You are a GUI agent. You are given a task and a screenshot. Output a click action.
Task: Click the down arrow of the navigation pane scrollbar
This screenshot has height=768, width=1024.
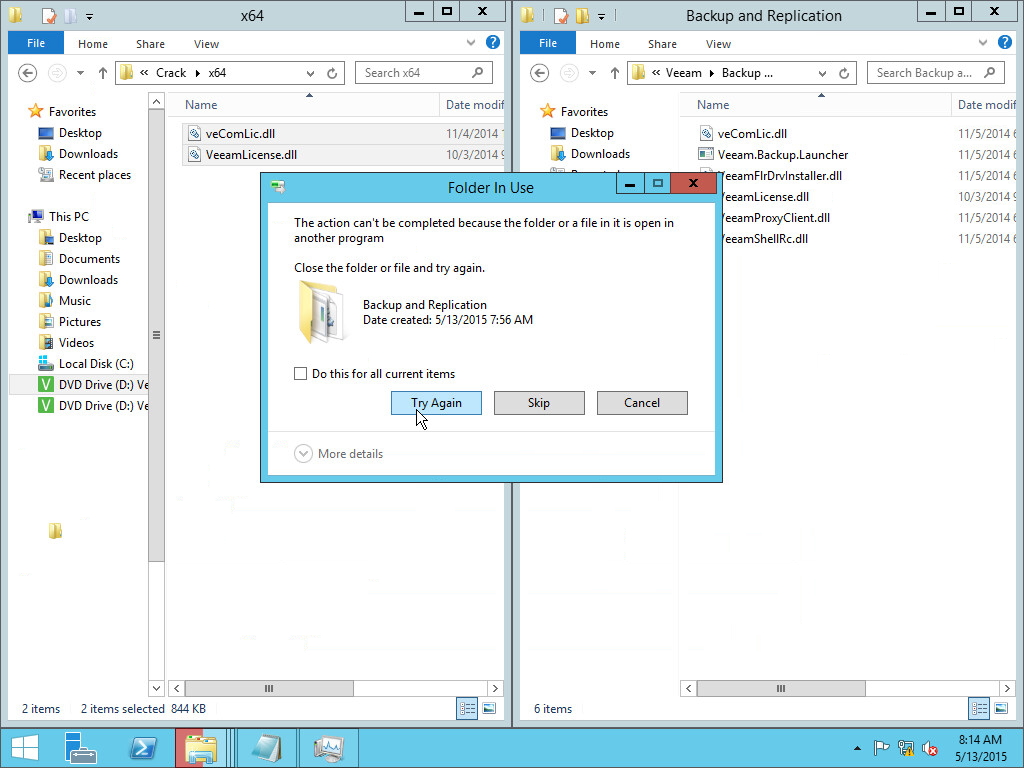pos(156,688)
